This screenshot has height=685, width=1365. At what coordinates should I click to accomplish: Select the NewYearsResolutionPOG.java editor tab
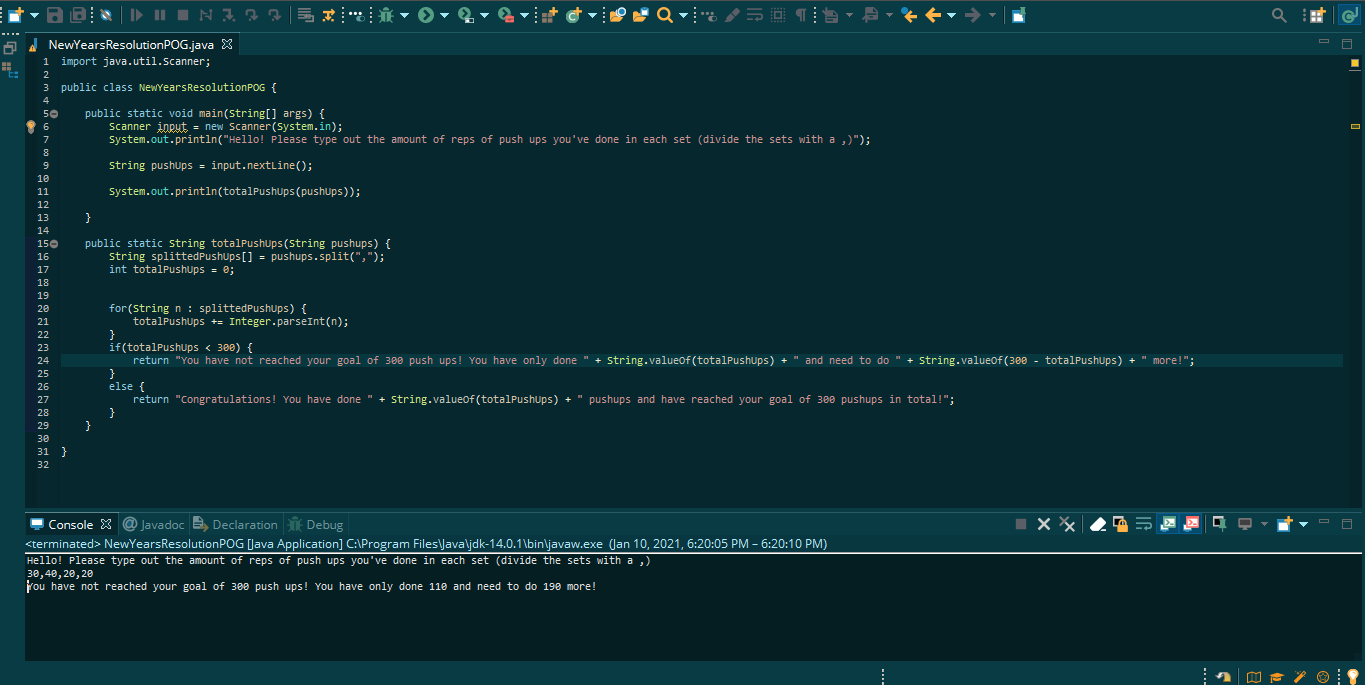click(x=131, y=44)
